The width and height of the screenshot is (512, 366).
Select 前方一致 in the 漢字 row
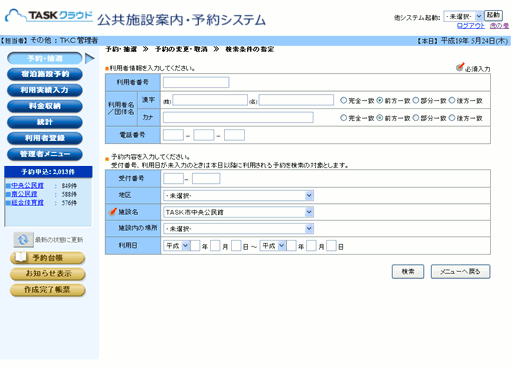380,100
